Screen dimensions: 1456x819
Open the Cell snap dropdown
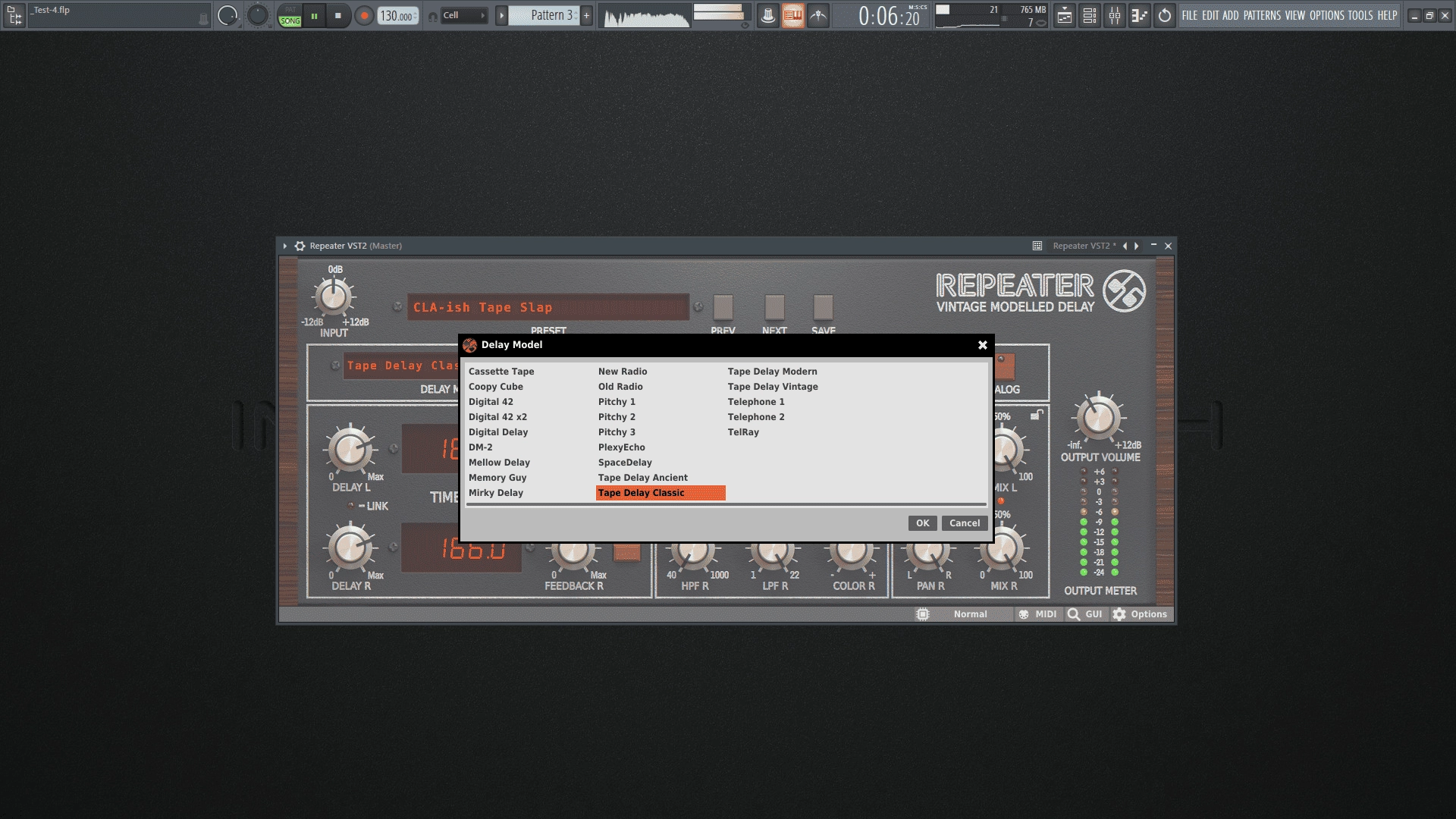[x=464, y=15]
